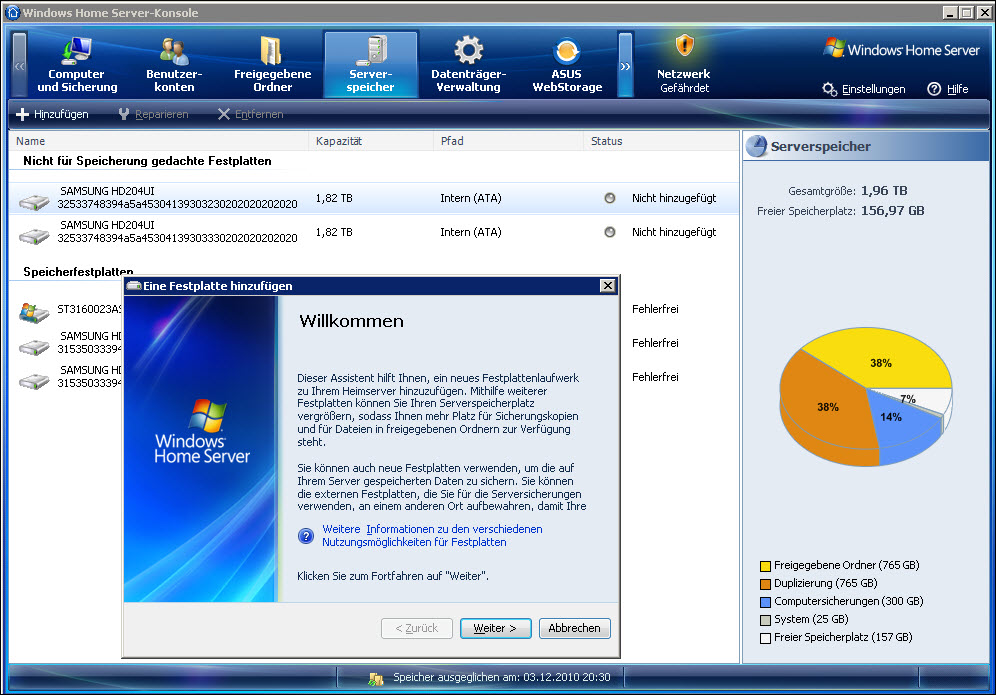Sort by the Kapazität column header
The width and height of the screenshot is (996, 695).
pyautogui.click(x=371, y=141)
